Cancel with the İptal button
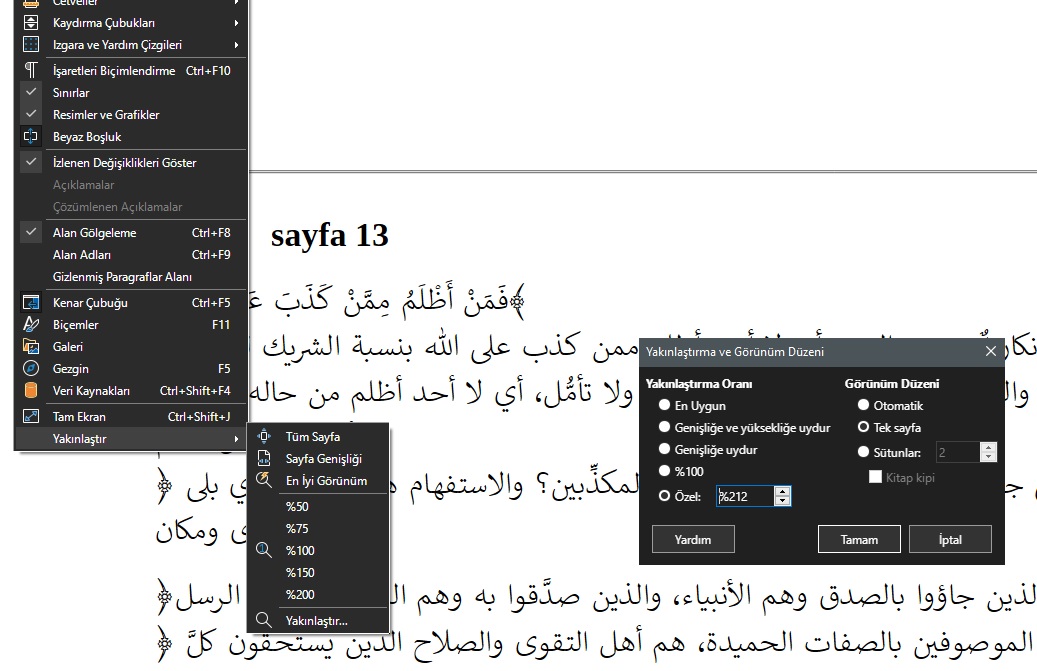1037x671 pixels. 950,539
